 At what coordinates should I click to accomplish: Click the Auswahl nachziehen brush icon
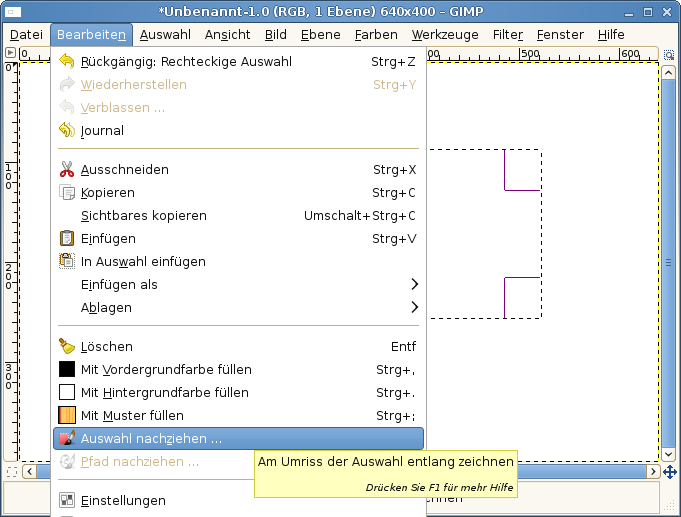[67, 439]
